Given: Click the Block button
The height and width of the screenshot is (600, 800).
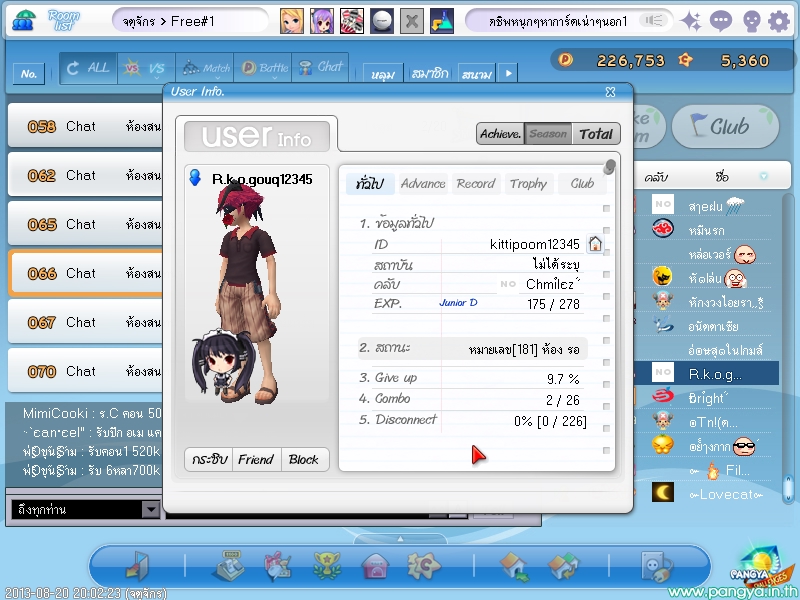Looking at the screenshot, I should pyautogui.click(x=304, y=459).
